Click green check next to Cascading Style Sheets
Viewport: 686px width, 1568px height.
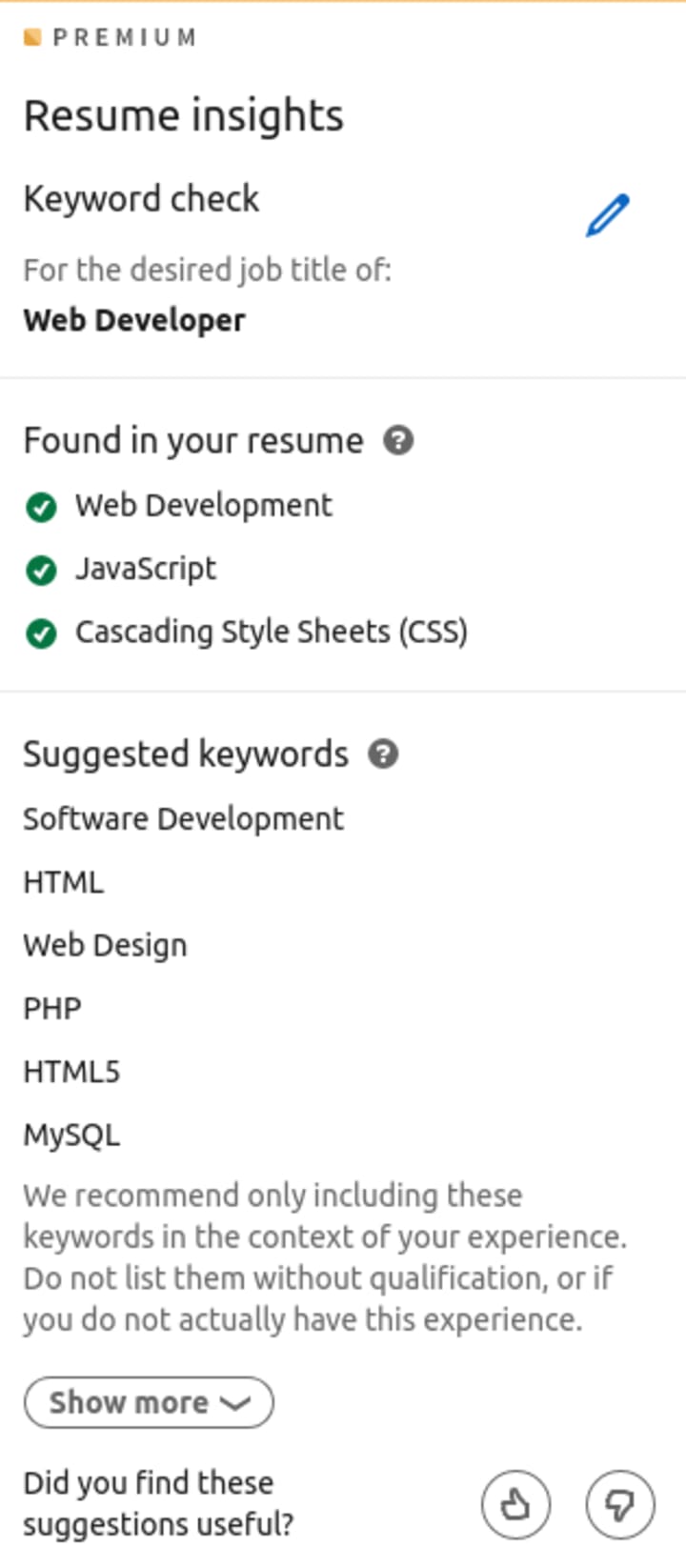(x=41, y=633)
